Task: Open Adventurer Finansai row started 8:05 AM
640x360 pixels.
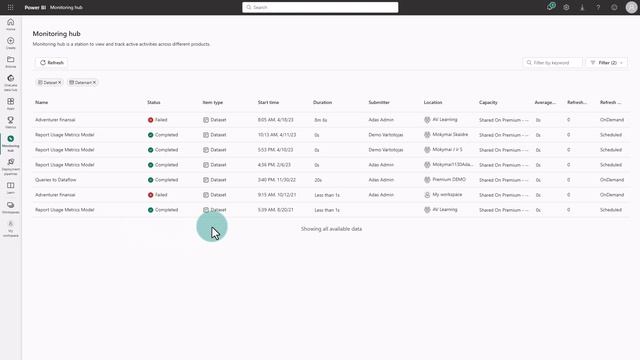Action: (55, 120)
